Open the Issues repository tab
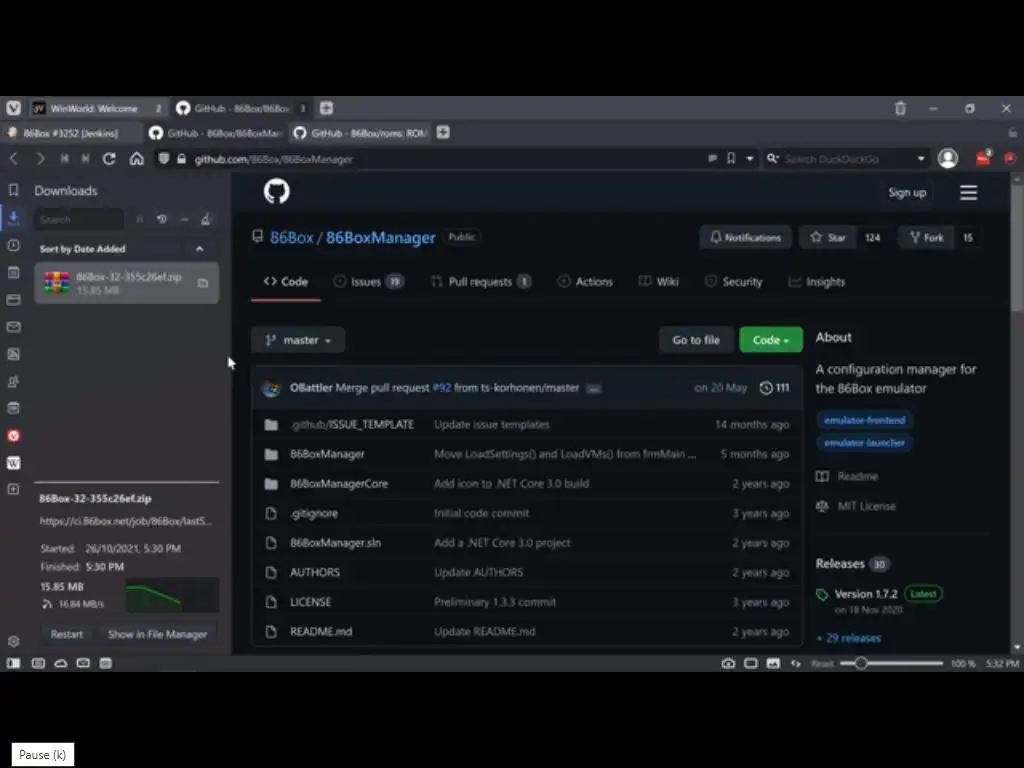 (x=368, y=281)
